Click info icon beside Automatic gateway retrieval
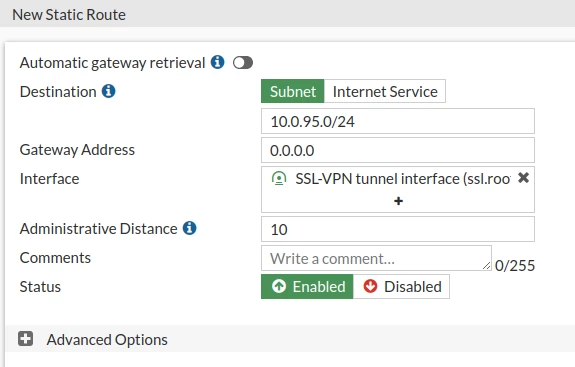Viewport: 575px width, 367px height. tap(217, 62)
